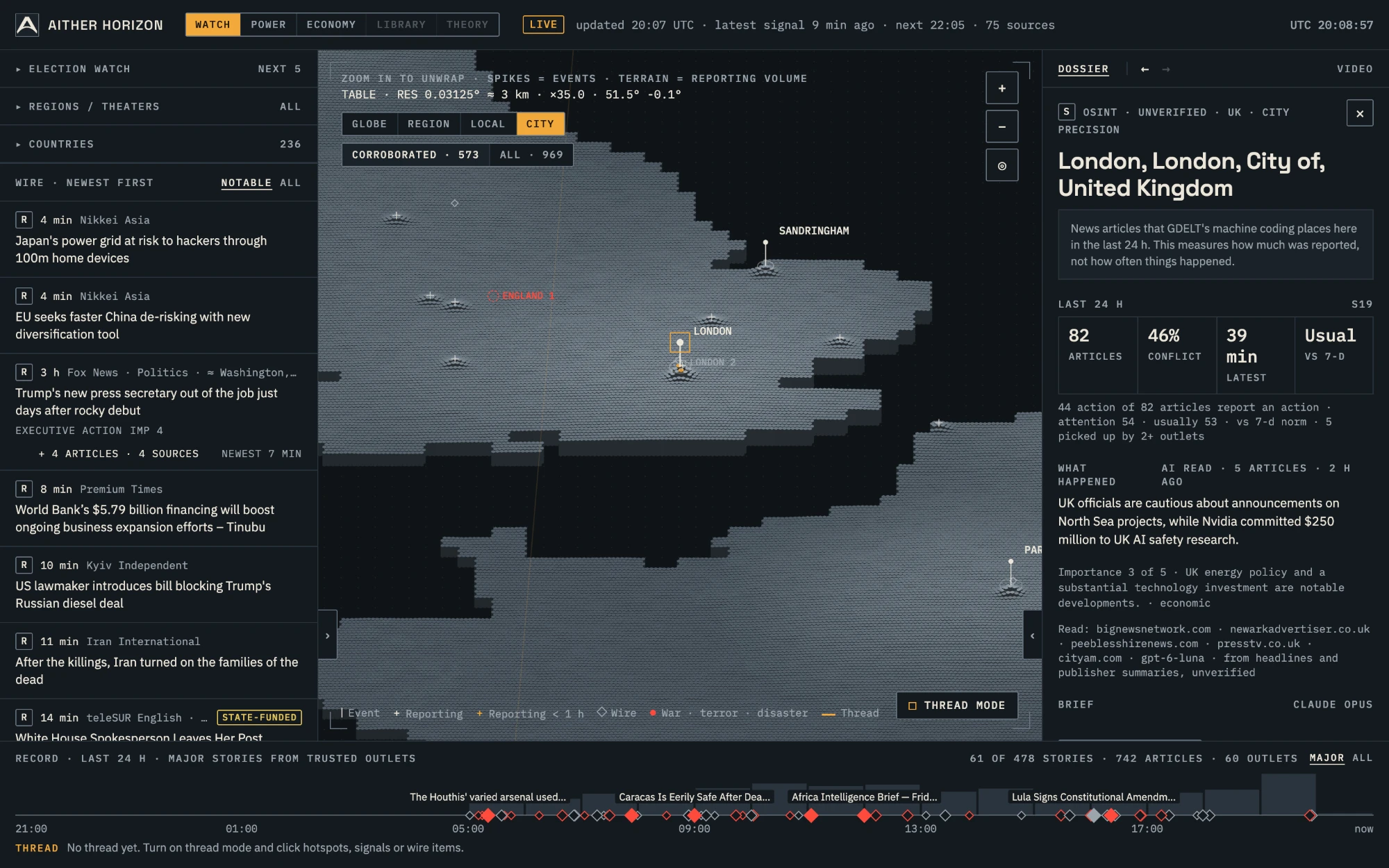This screenshot has height=868, width=1389.
Task: Go forward in dossier history arrow
Action: click(1166, 69)
